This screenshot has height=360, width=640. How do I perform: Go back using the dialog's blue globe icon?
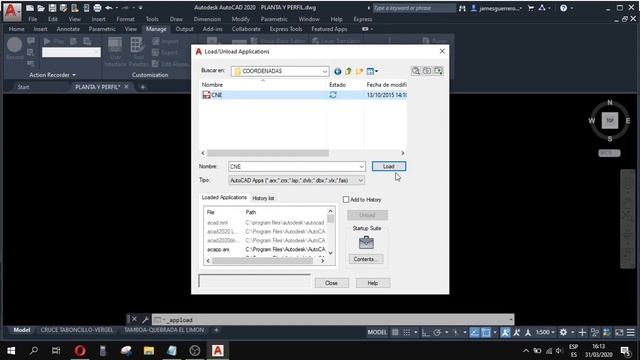pyautogui.click(x=338, y=71)
